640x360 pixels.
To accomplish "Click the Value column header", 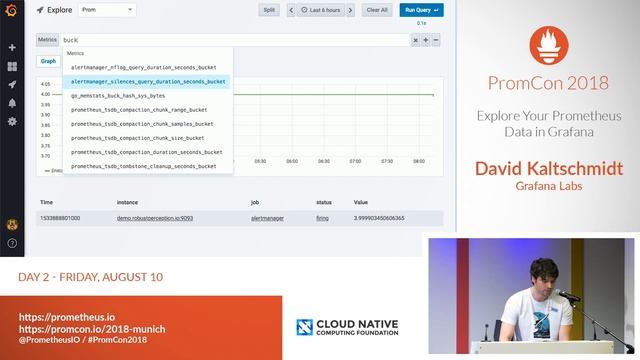I will [x=361, y=202].
